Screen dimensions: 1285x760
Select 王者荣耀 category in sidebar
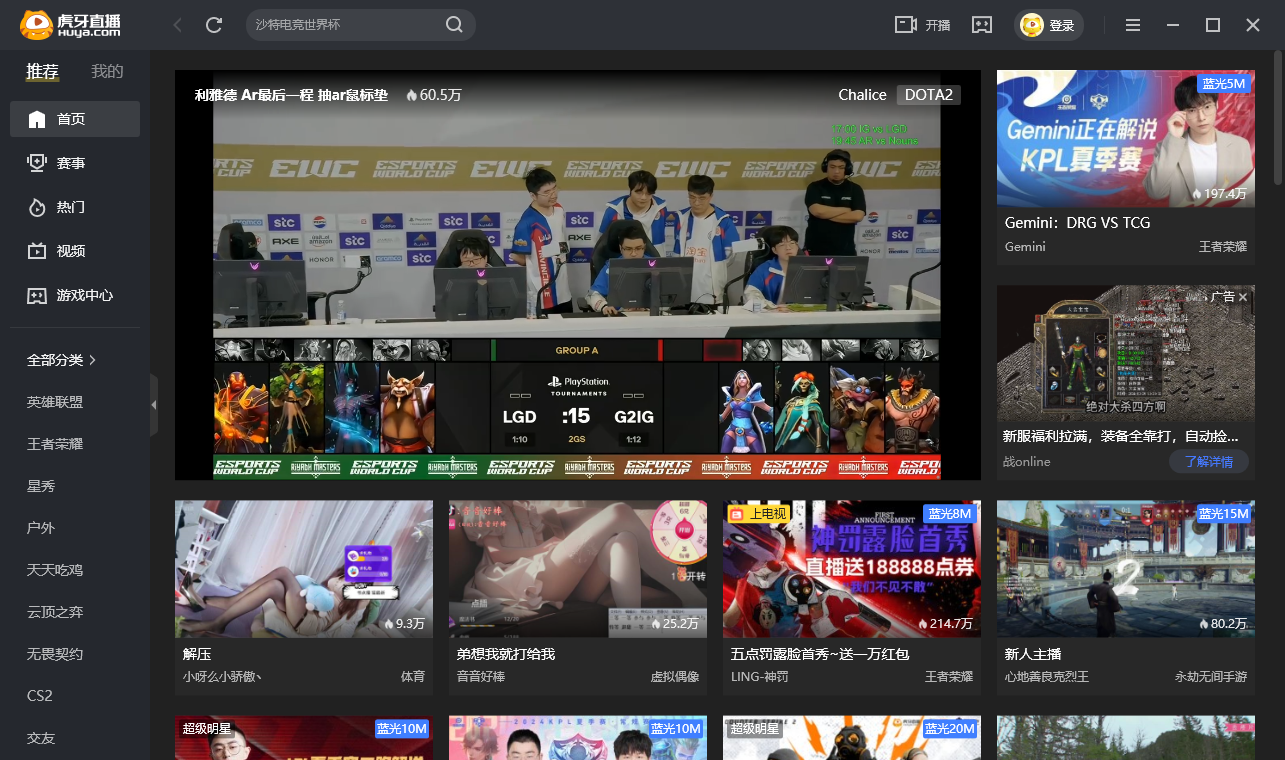55,444
